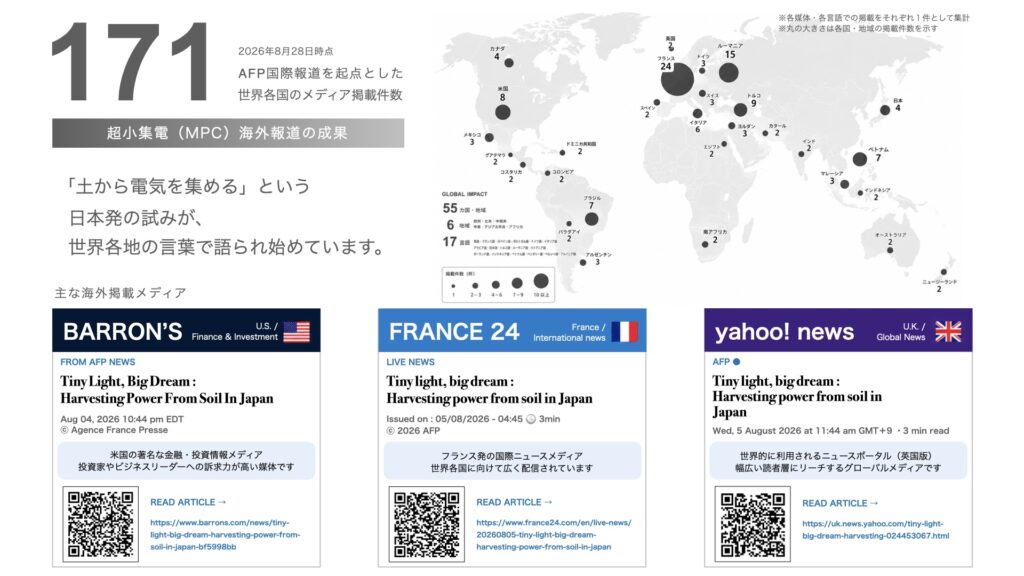
Task: Click the 主な海外掲載メディア heading
Action: click(120, 293)
